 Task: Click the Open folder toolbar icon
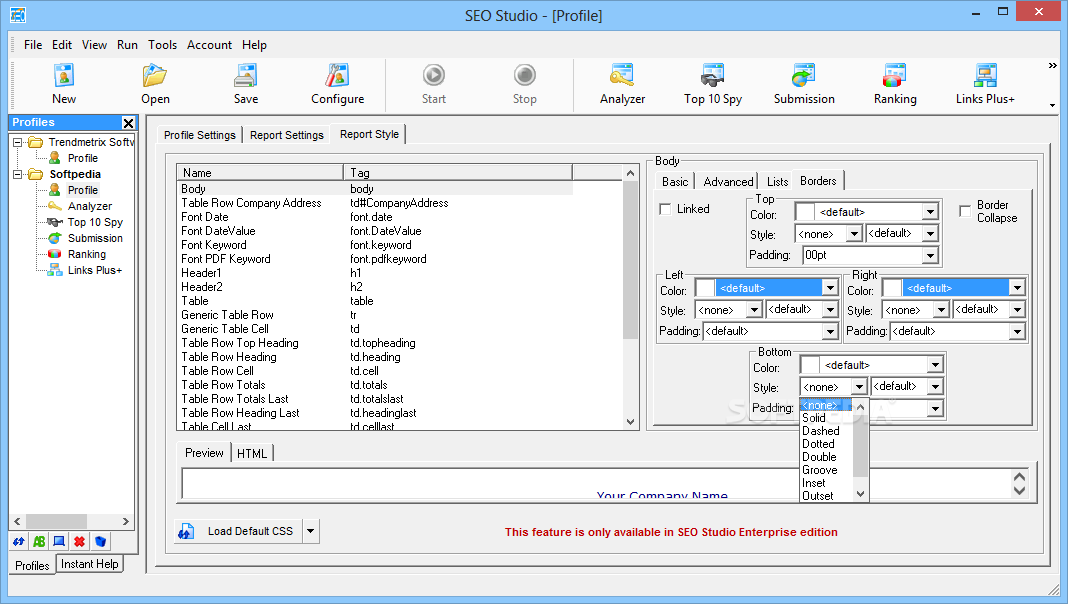click(155, 75)
